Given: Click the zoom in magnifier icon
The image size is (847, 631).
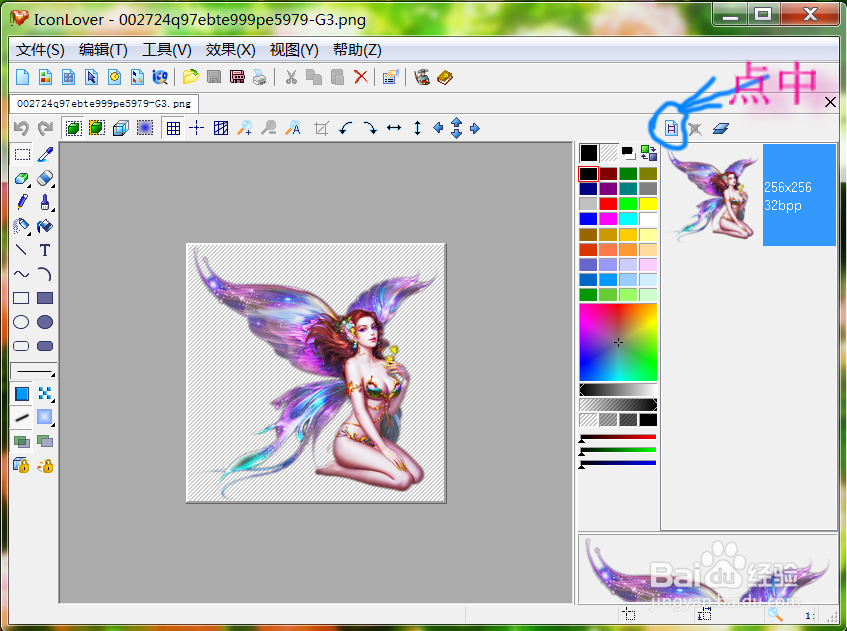Looking at the screenshot, I should click(x=245, y=129).
